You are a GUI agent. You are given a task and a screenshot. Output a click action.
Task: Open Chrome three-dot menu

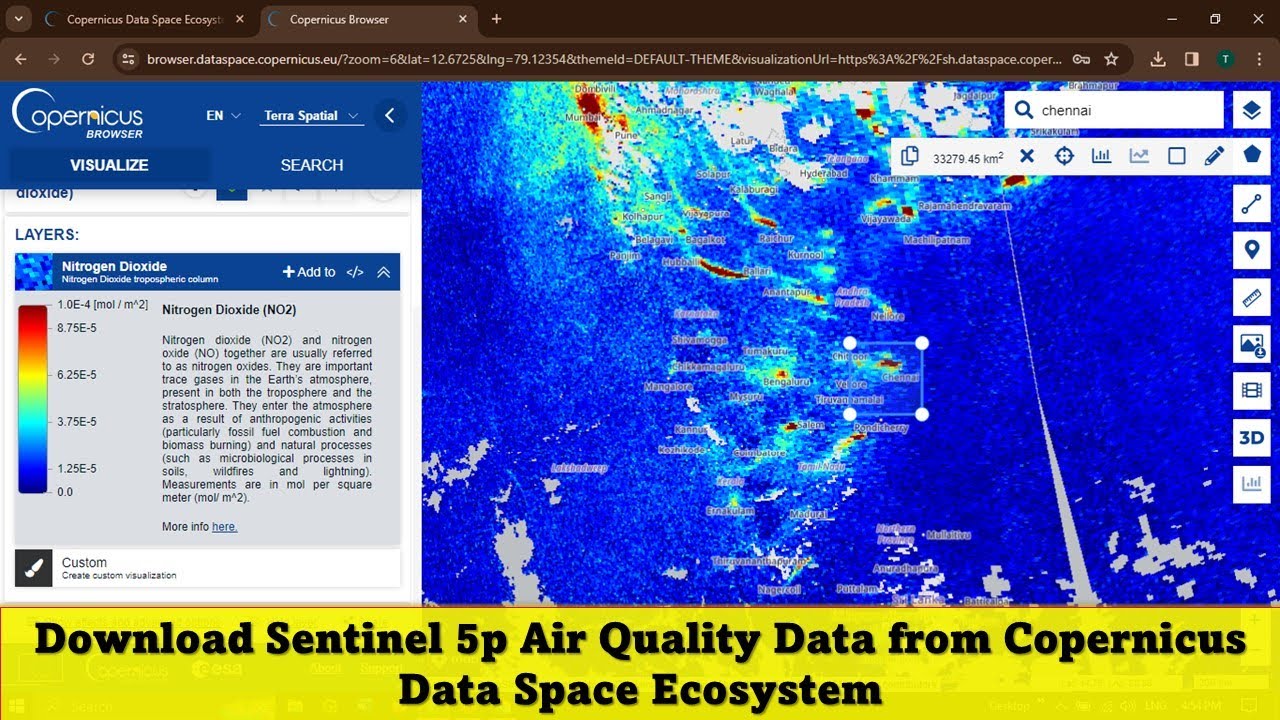(1257, 59)
